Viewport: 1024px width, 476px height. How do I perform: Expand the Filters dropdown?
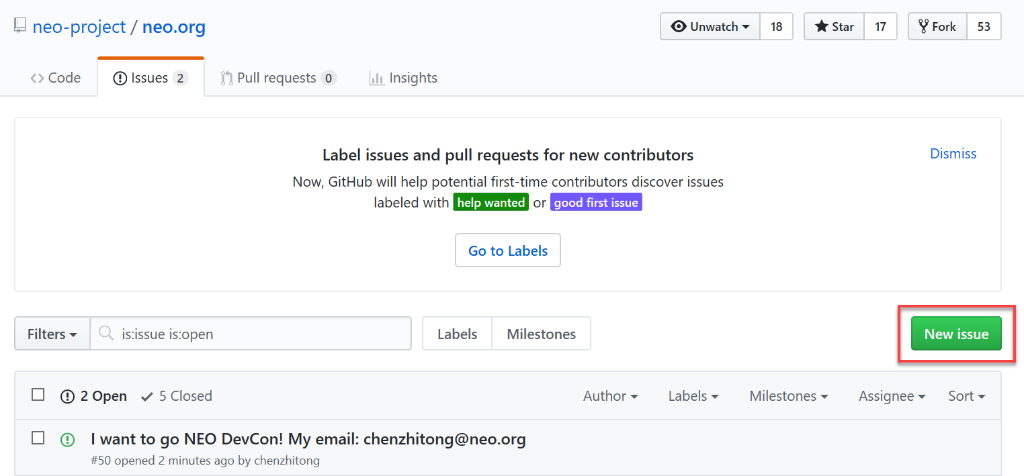click(x=52, y=334)
